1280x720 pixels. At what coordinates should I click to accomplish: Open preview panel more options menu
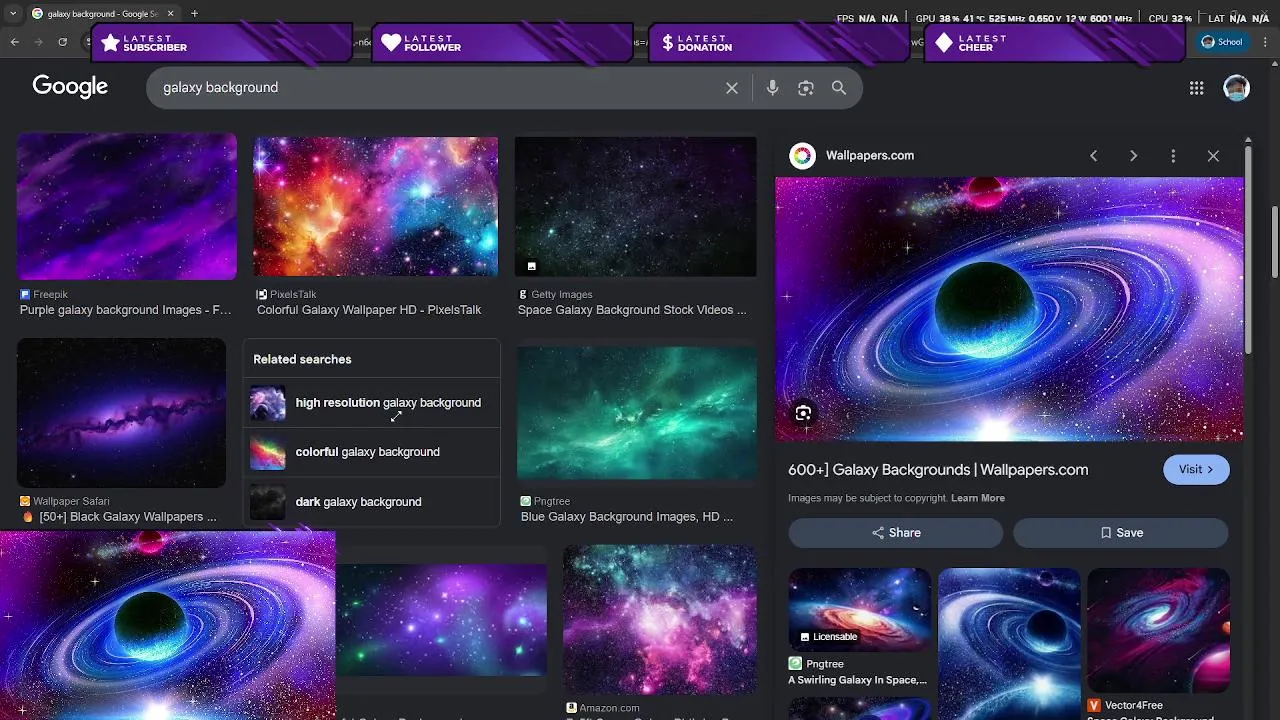[1173, 156]
